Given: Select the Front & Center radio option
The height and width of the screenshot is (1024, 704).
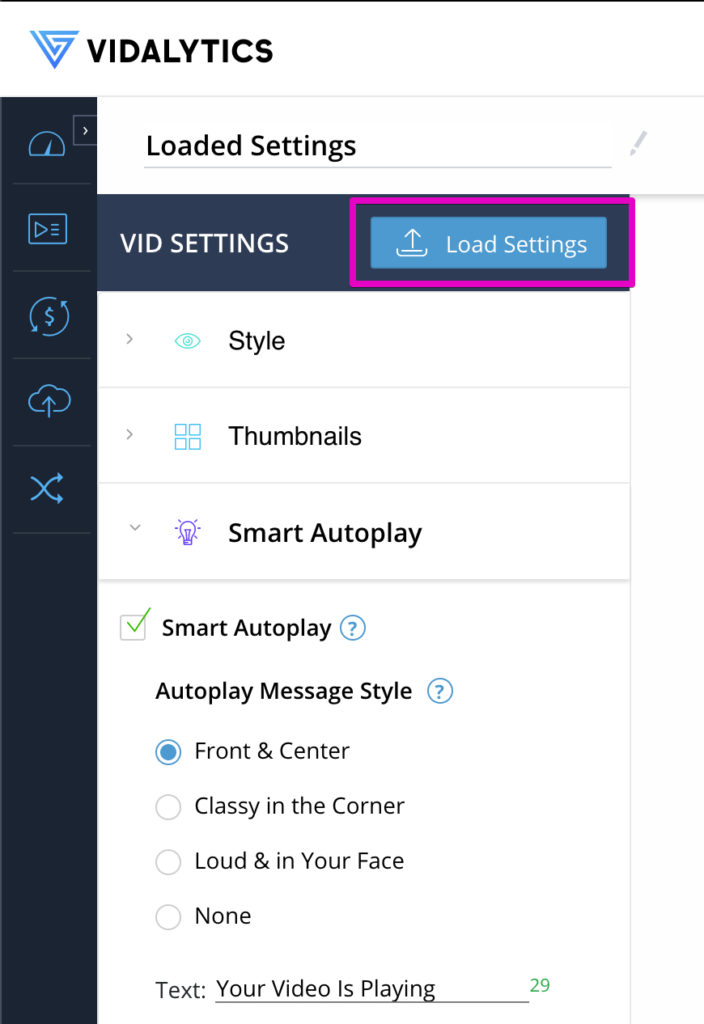Looking at the screenshot, I should (x=168, y=752).
